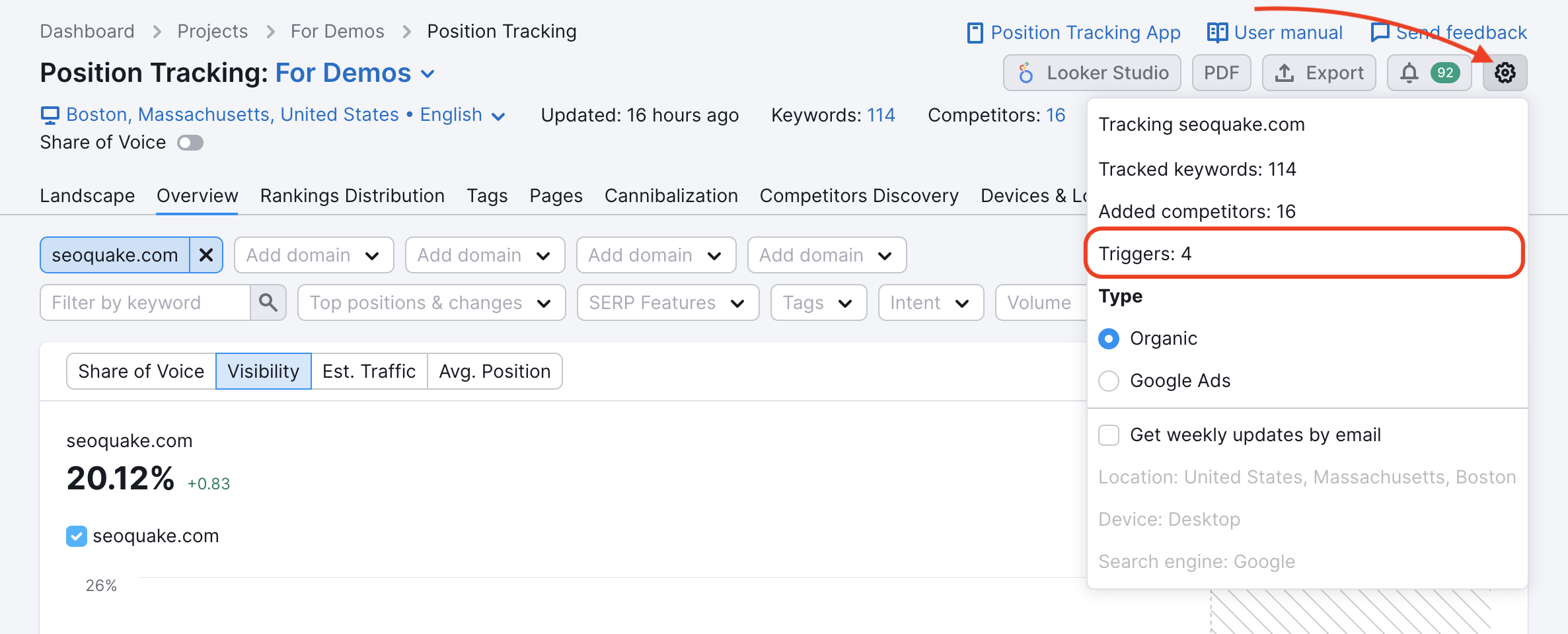
Task: Click Updated: 16 hours ago text
Action: (640, 115)
